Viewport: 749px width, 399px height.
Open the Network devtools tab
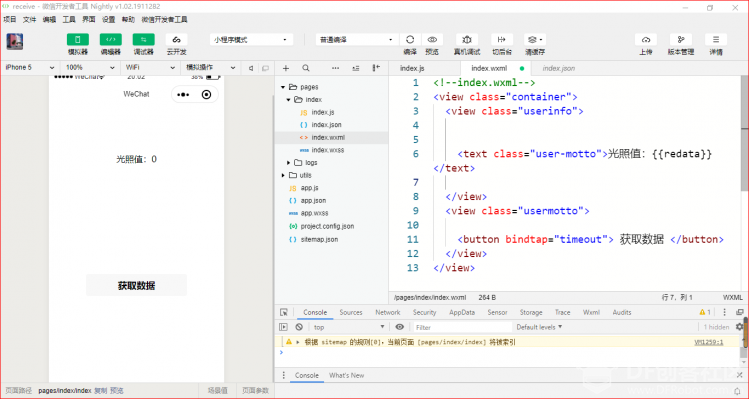(x=387, y=312)
